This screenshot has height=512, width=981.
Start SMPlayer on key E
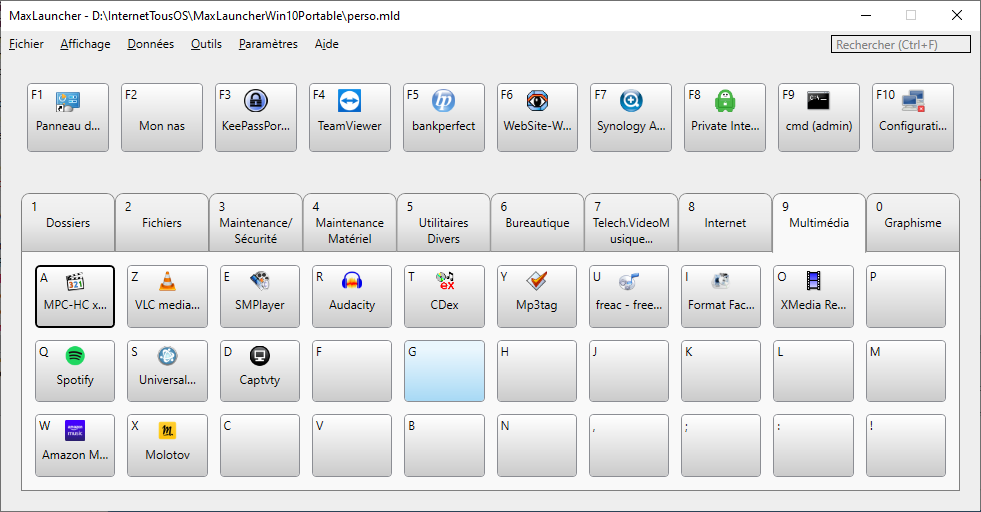point(260,296)
